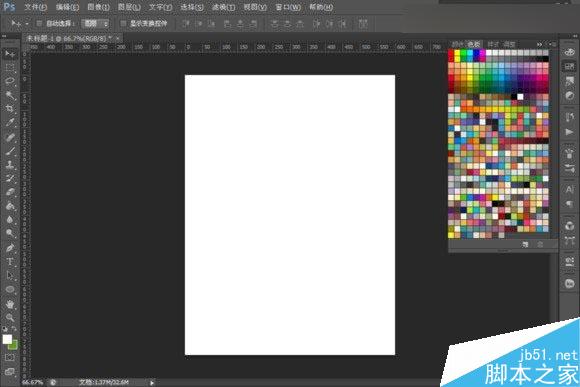Select the Ellipse shape tool

10,289
